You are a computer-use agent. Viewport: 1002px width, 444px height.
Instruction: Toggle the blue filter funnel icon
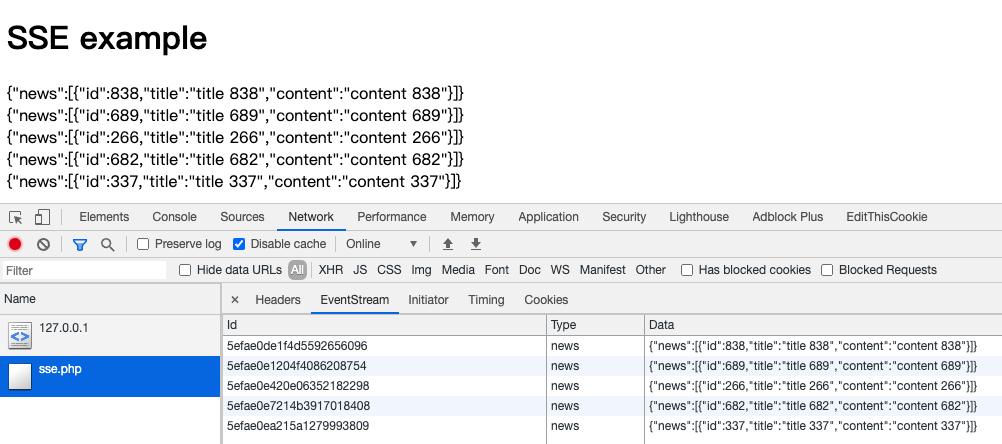pyautogui.click(x=80, y=244)
